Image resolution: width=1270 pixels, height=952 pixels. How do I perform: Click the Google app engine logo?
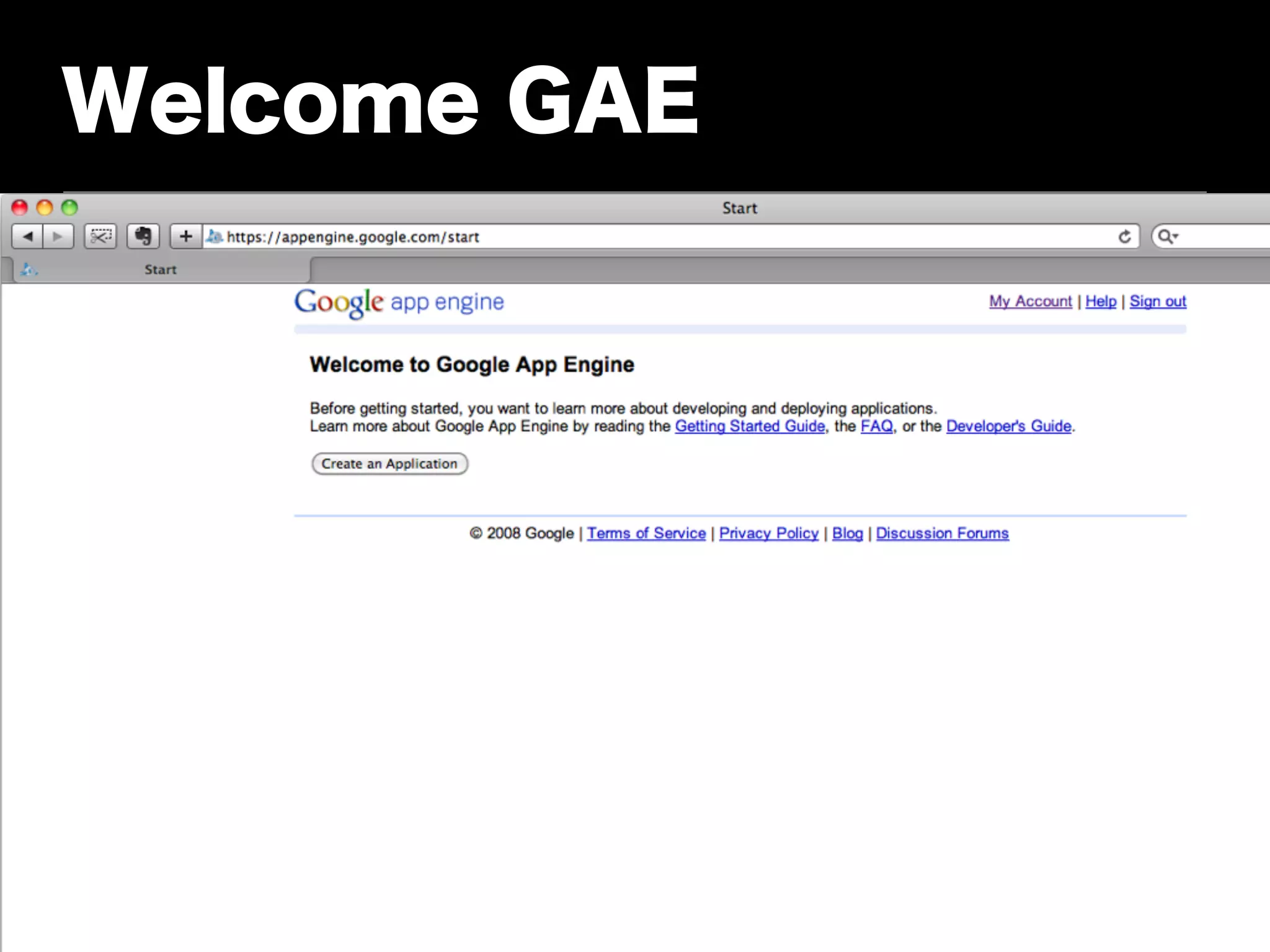point(399,303)
